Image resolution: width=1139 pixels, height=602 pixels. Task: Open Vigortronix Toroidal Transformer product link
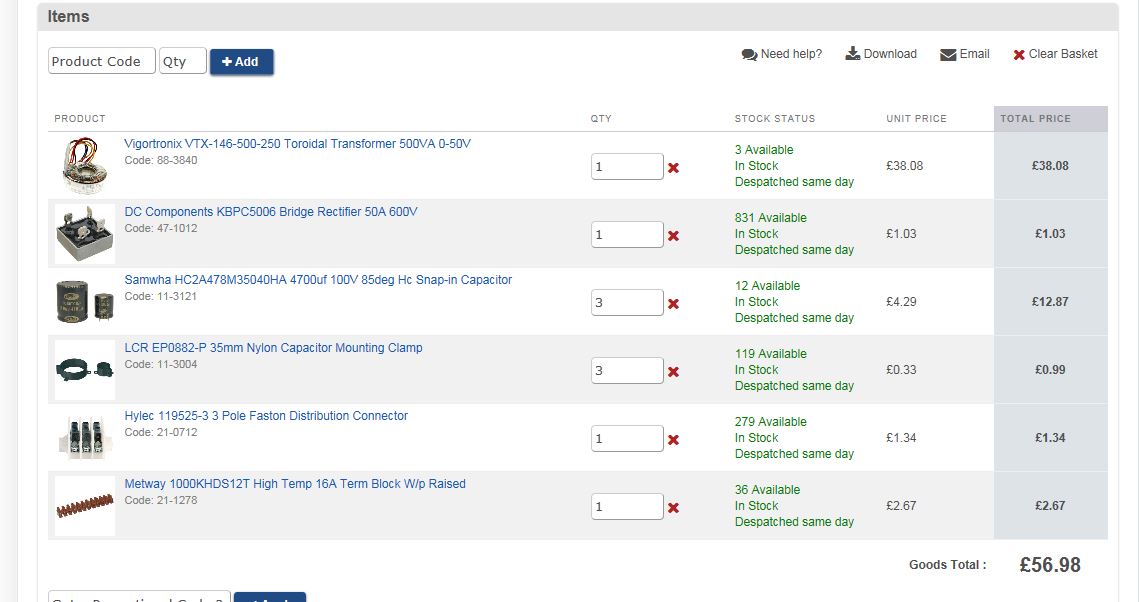coord(297,144)
